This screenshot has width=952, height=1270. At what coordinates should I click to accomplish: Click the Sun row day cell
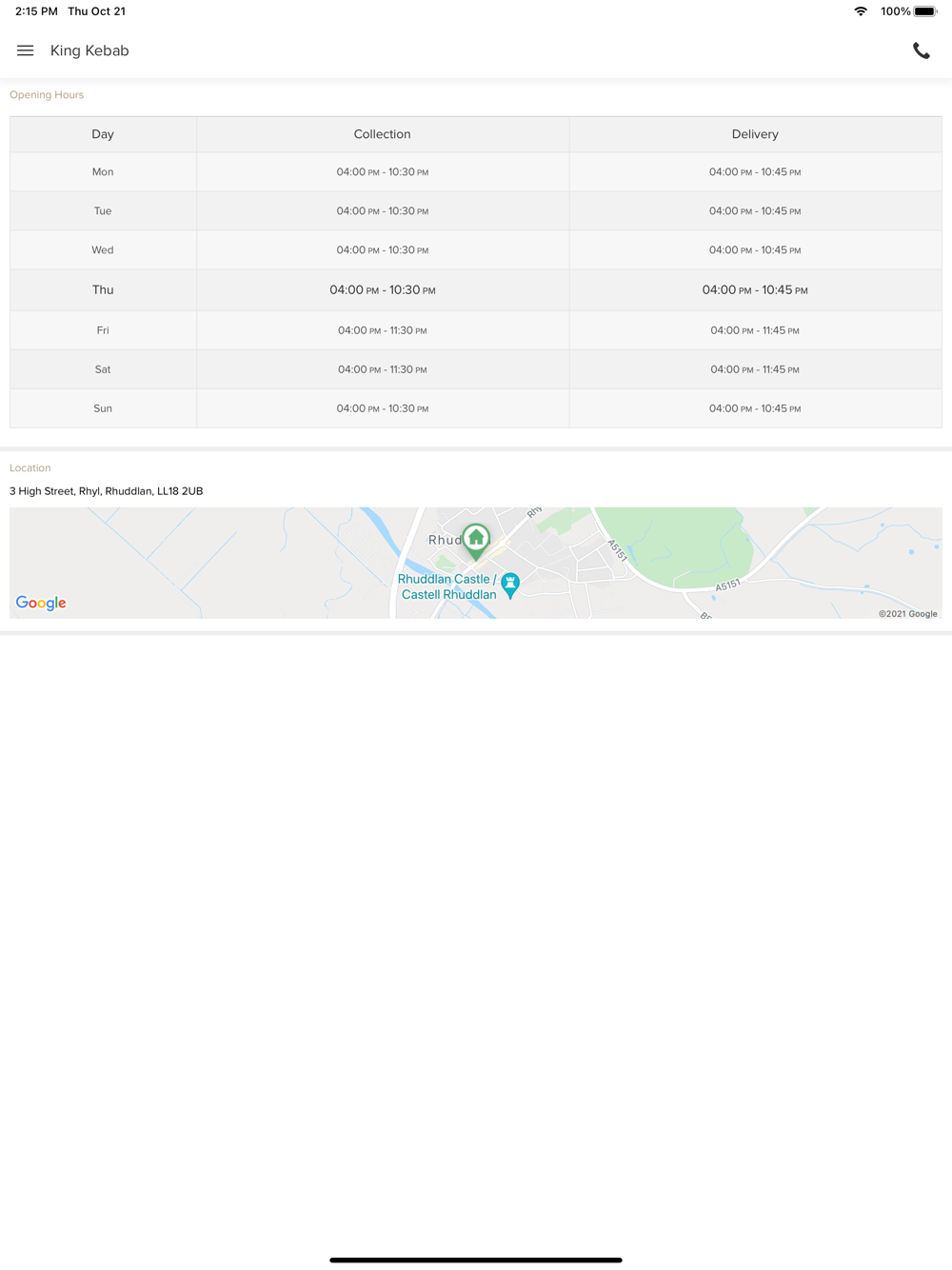(103, 408)
